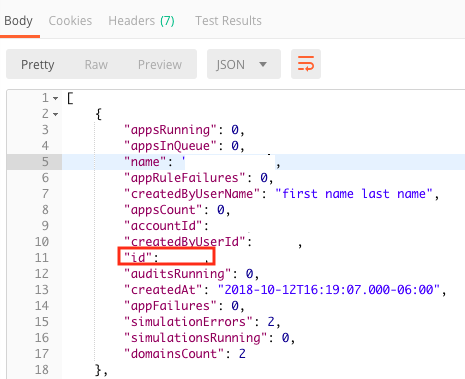Click the closing brace on line 18
Screen dimensions: 465x379
click(98, 370)
